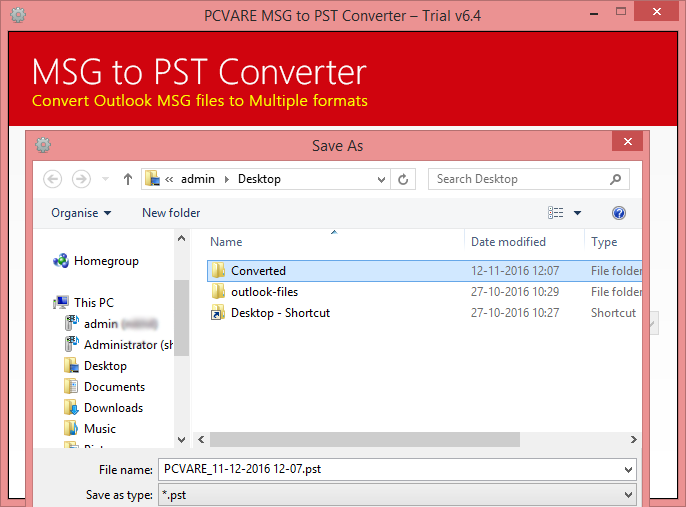Click the Desktop breadcrumb in address bar

pos(259,179)
